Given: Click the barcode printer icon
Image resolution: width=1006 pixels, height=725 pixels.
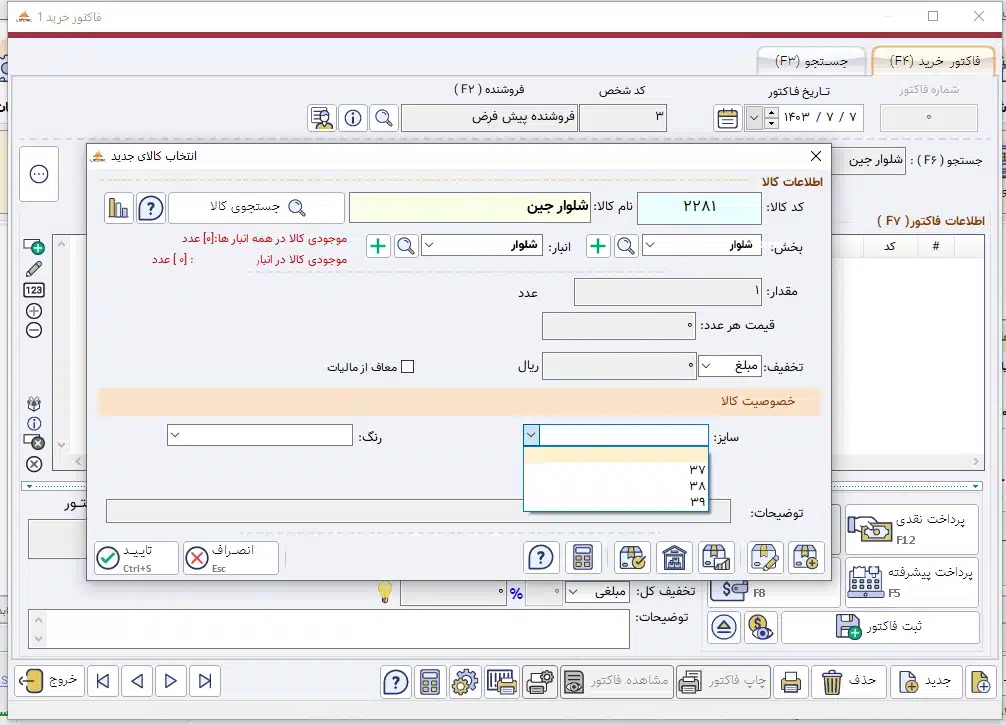Looking at the screenshot, I should (501, 681).
